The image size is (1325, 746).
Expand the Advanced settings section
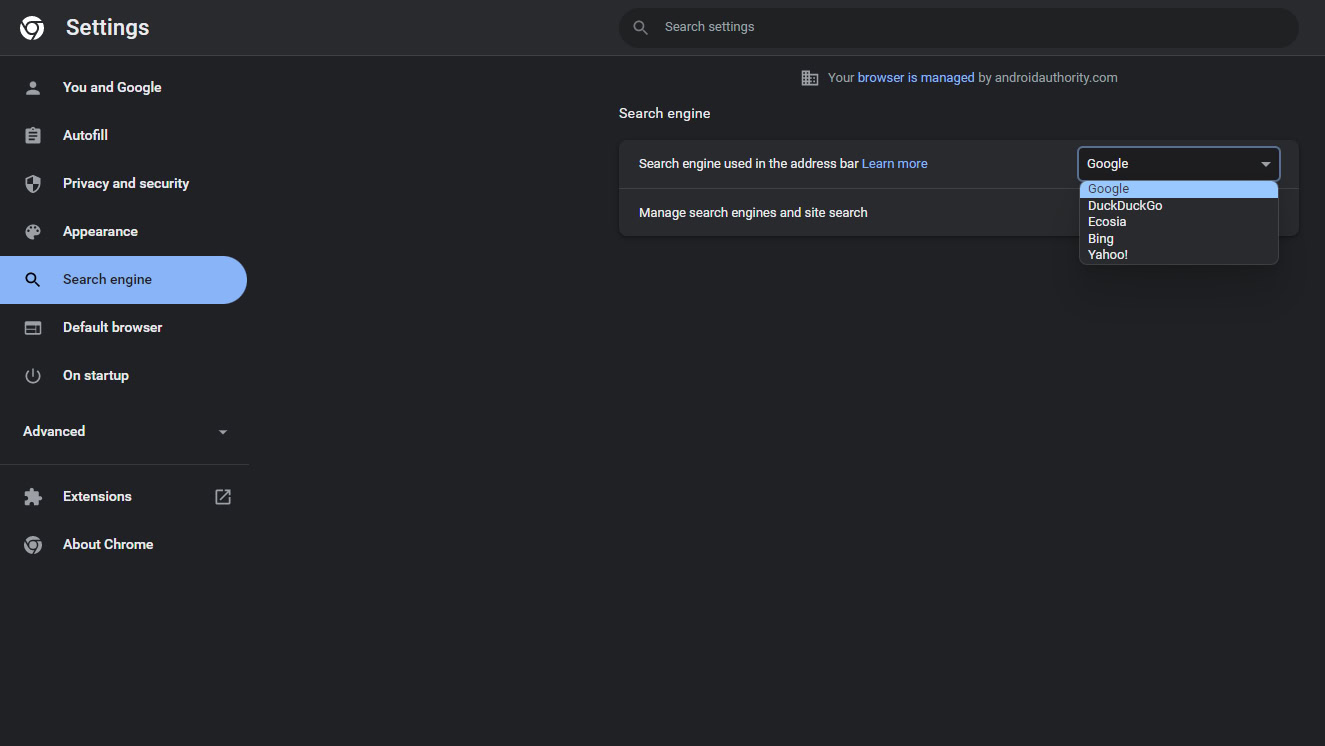tap(125, 432)
